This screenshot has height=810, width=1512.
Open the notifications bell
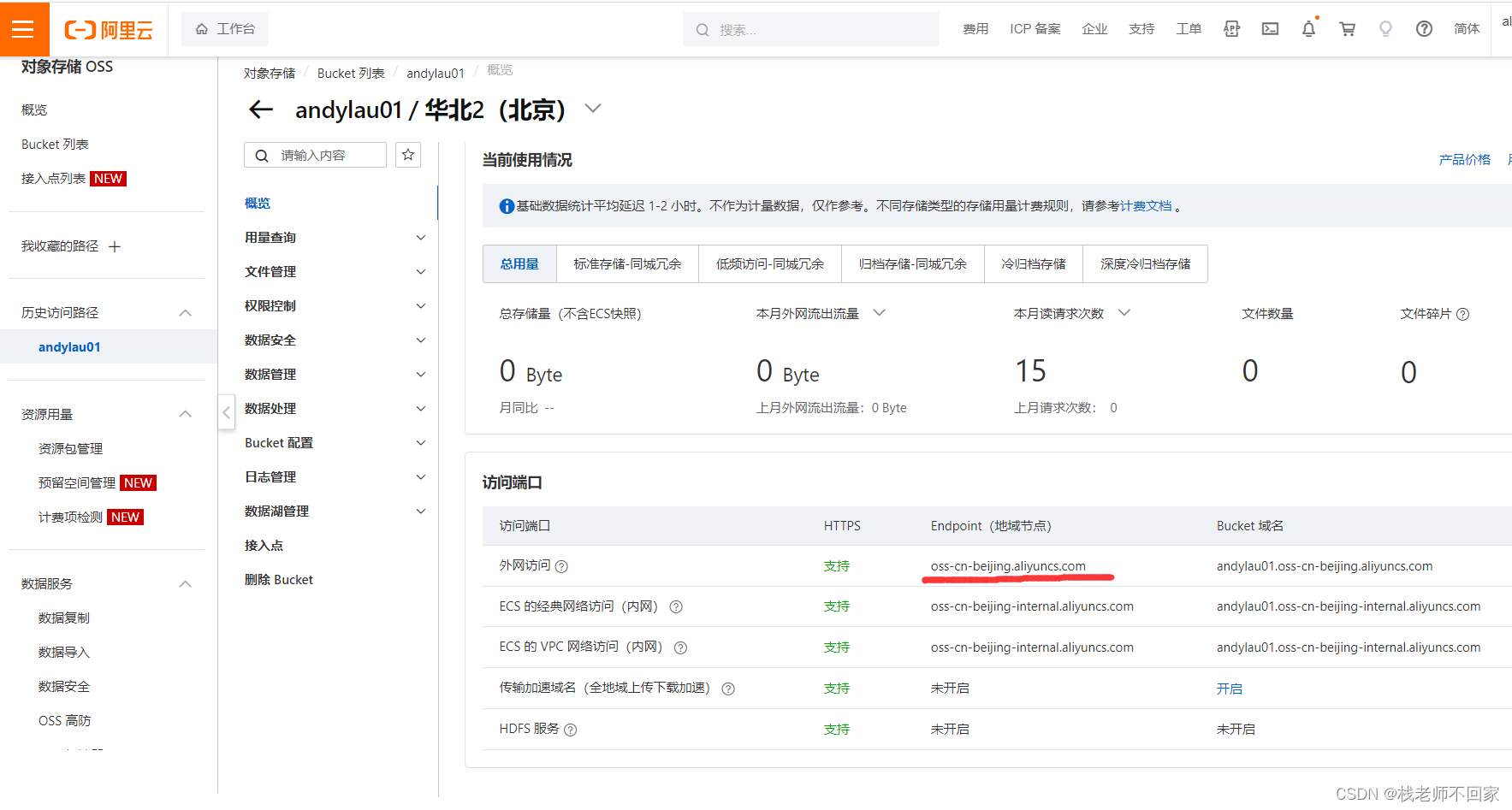pyautogui.click(x=1308, y=29)
